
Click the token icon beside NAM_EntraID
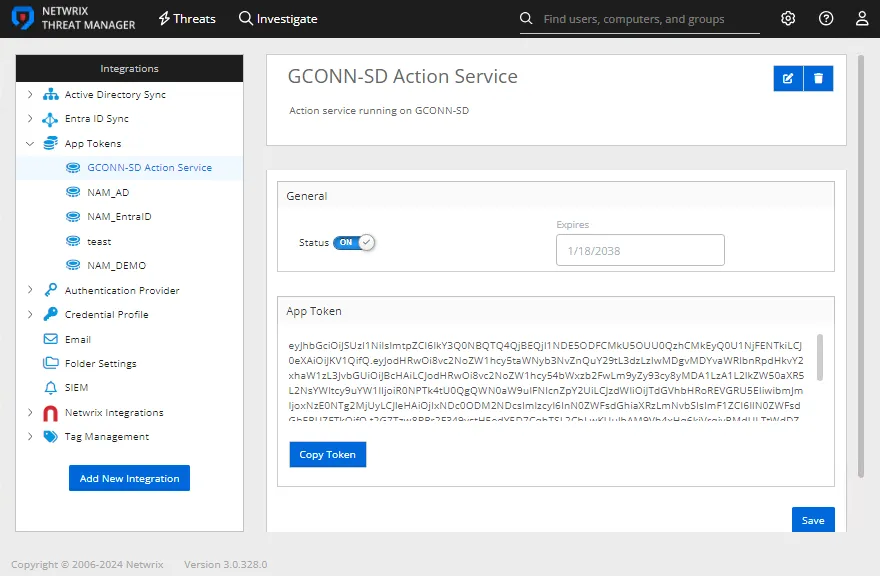(x=73, y=217)
